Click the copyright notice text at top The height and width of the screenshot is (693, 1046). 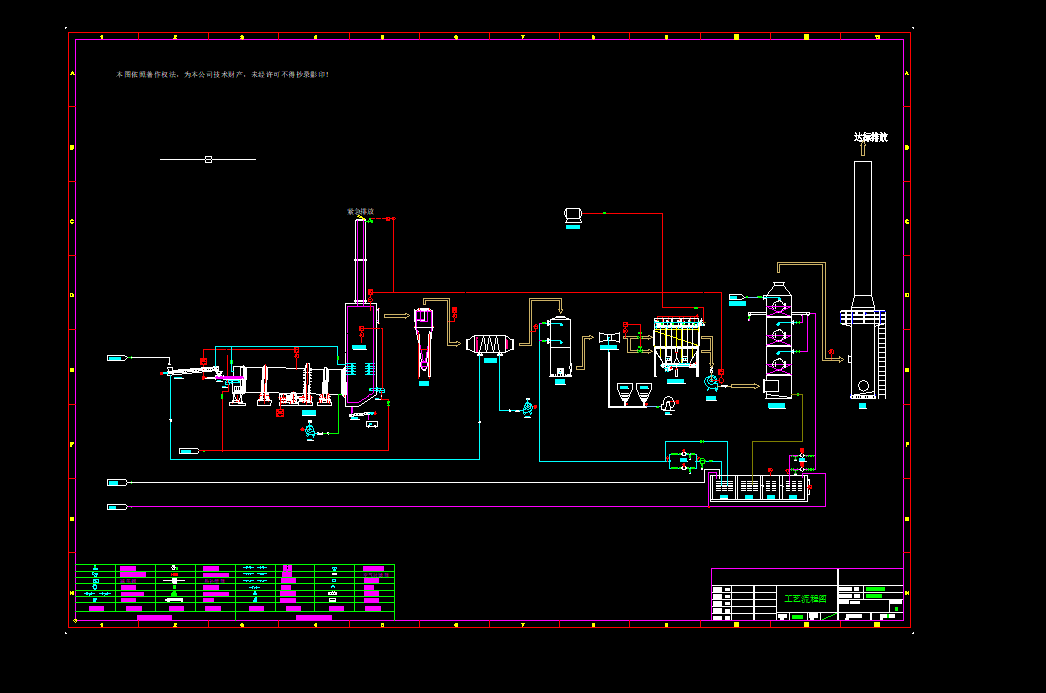223,75
